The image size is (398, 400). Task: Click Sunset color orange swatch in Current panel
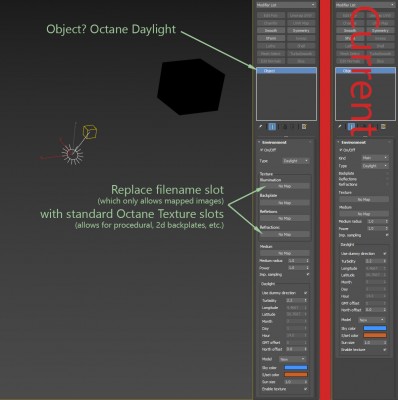point(375,336)
